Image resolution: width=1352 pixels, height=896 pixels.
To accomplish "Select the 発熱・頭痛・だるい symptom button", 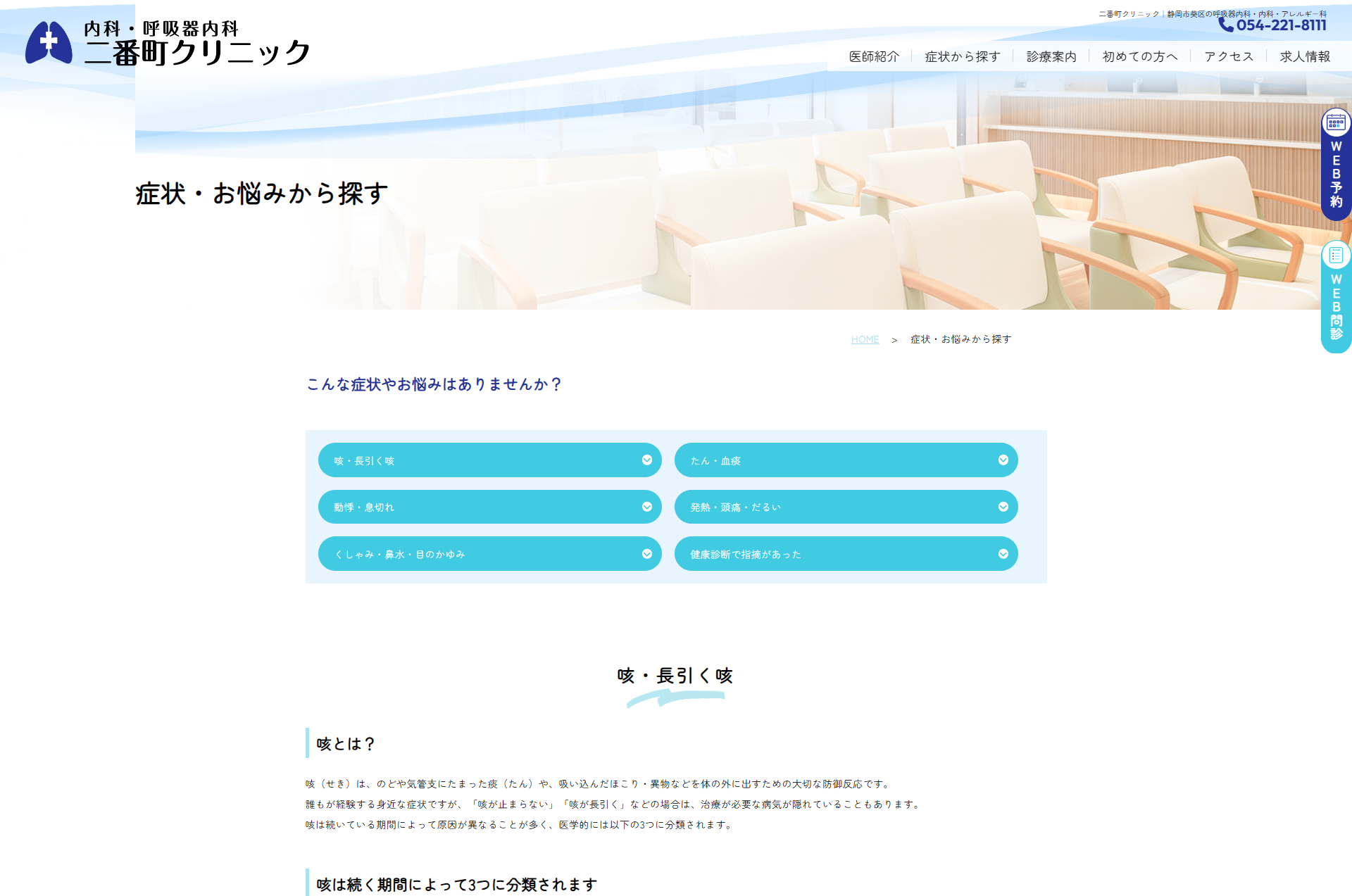I will (x=846, y=507).
